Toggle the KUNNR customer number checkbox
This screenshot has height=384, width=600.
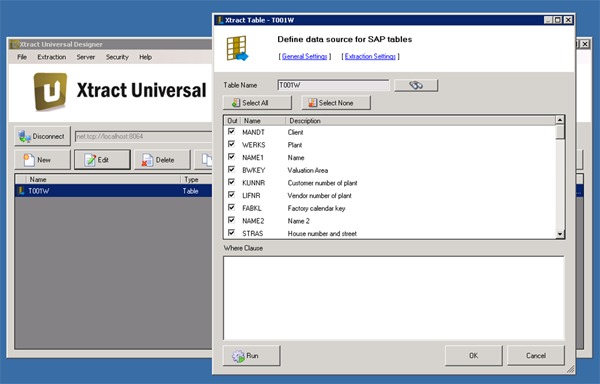point(232,182)
